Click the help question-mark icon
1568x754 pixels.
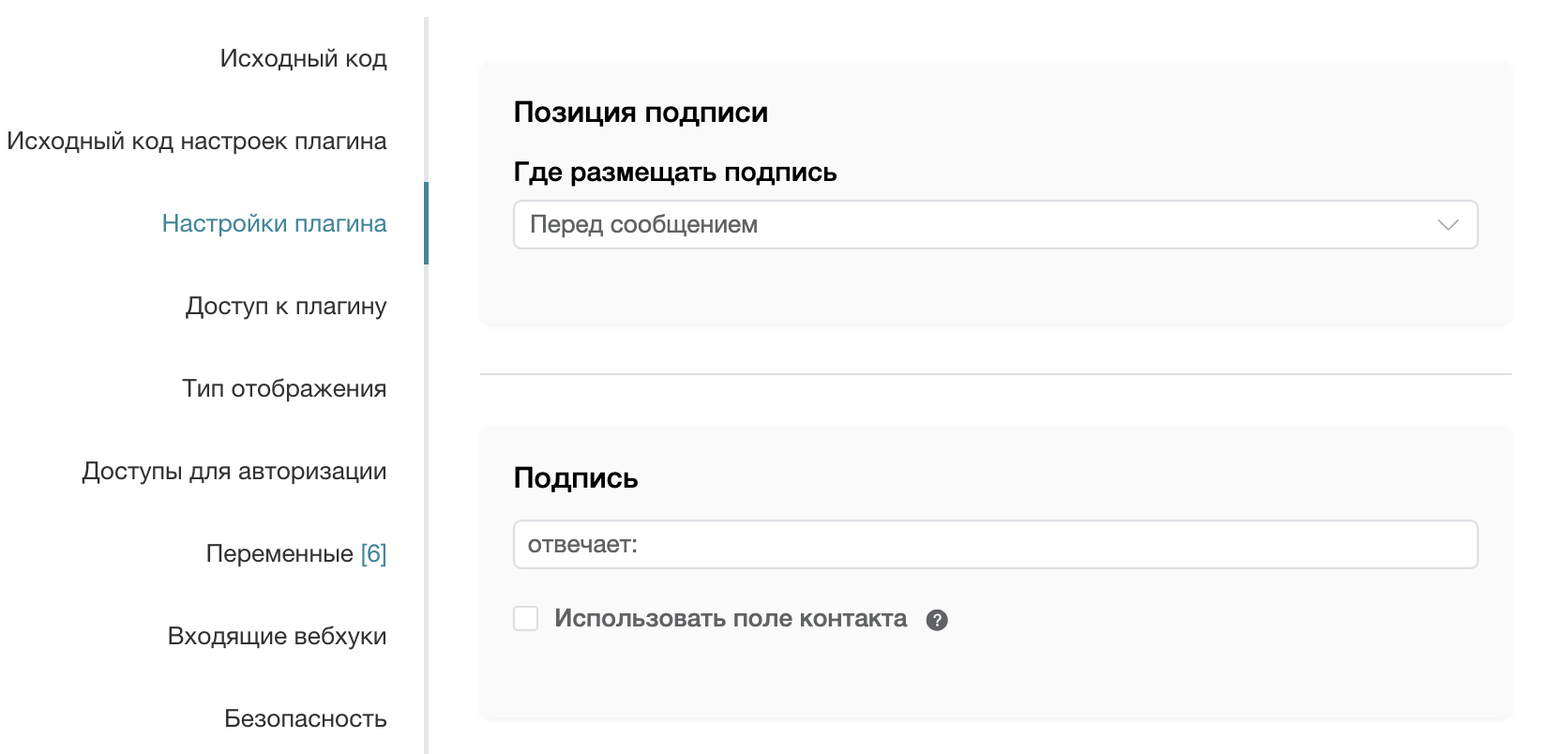tap(937, 620)
